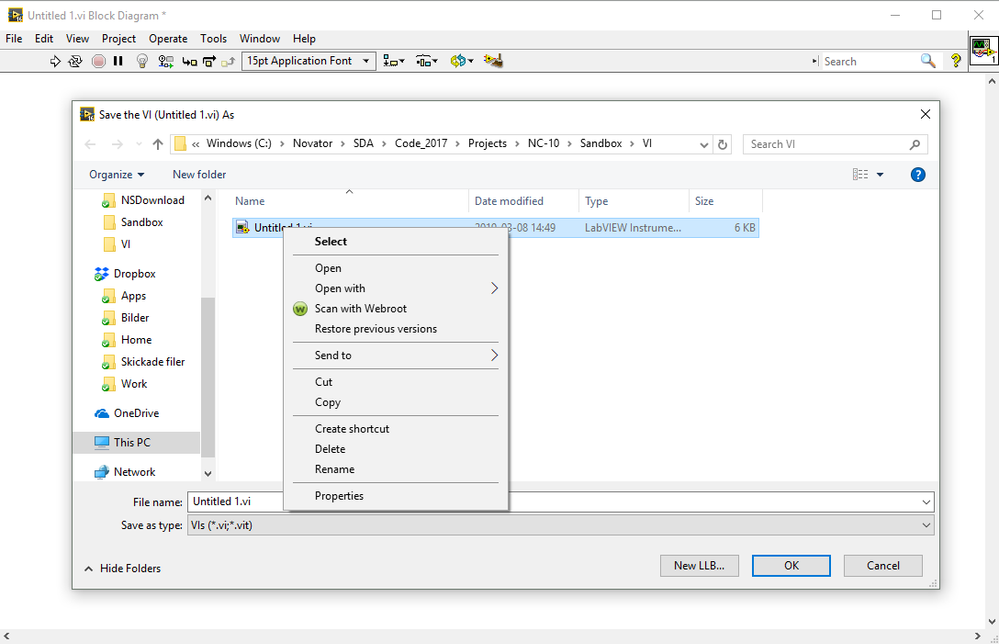Toggle Highlight Execution light bulb
999x644 pixels.
point(142,61)
